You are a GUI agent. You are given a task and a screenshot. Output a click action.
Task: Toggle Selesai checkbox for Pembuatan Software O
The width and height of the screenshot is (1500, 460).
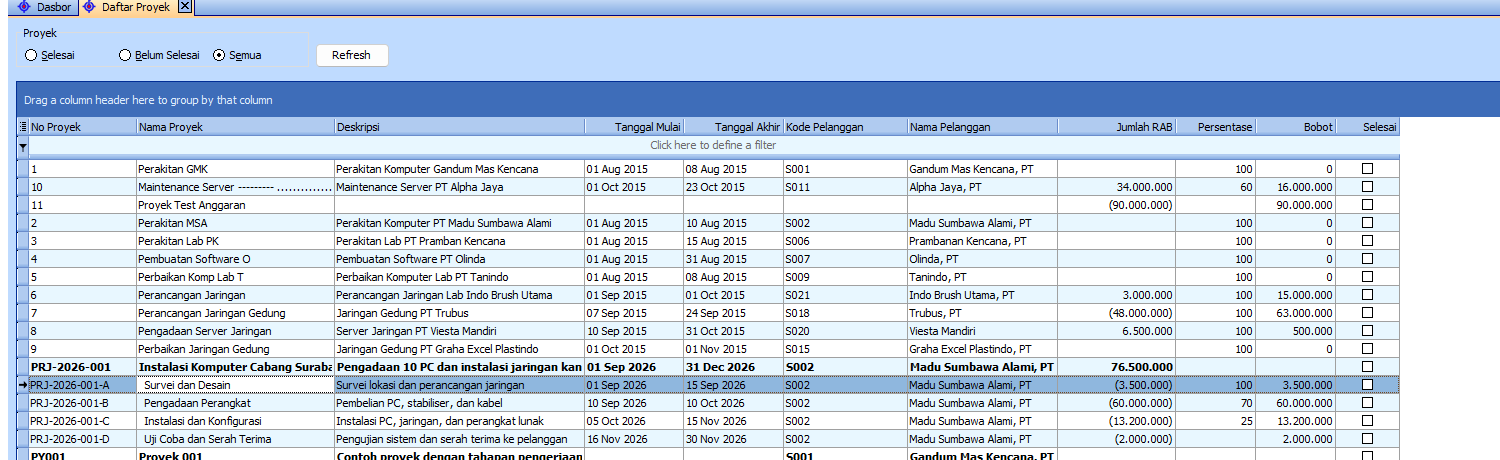1367,259
